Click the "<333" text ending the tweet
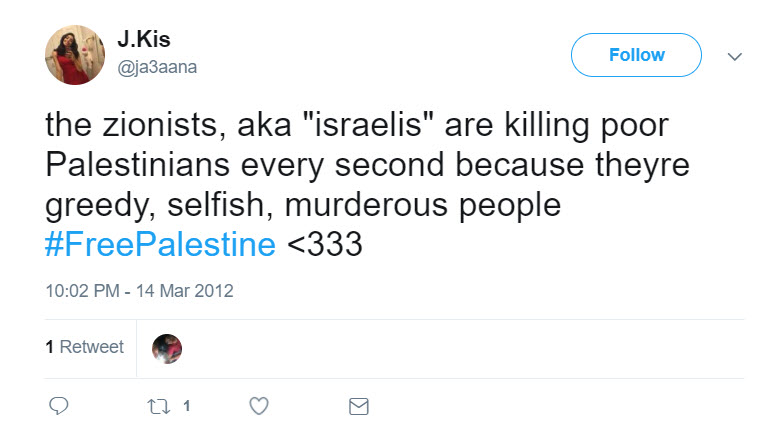This screenshot has width=784, height=446. (x=324, y=243)
